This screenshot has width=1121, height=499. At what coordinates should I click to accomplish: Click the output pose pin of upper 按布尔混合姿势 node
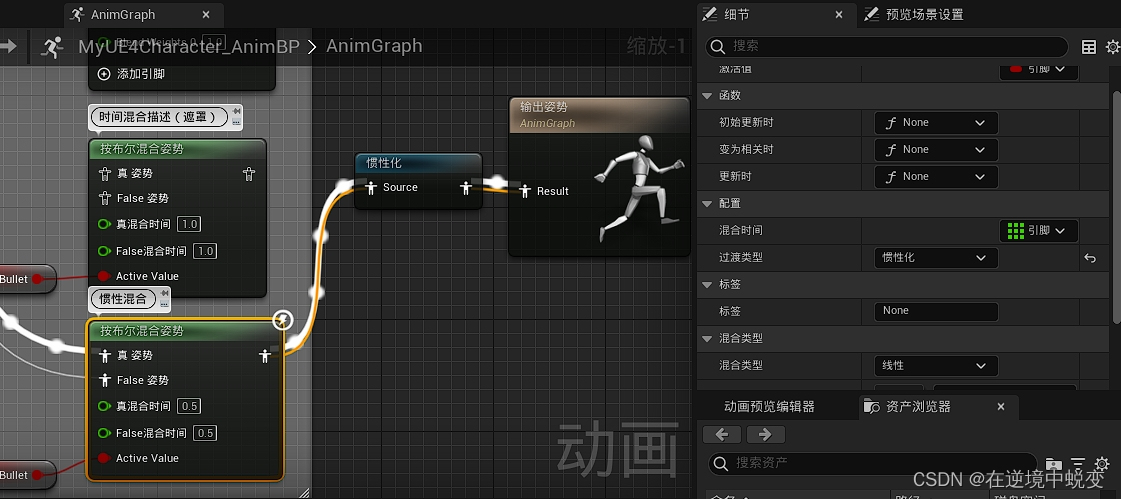(x=249, y=174)
